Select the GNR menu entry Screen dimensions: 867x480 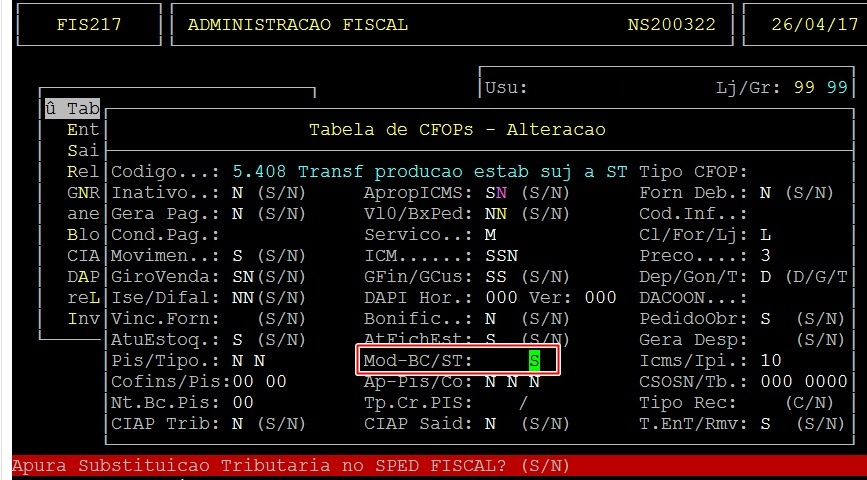[x=82, y=192]
